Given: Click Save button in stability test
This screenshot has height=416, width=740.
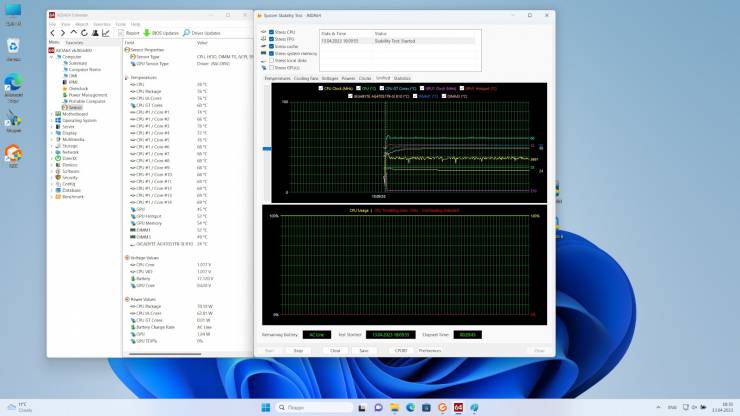Looking at the screenshot, I should tap(364, 351).
